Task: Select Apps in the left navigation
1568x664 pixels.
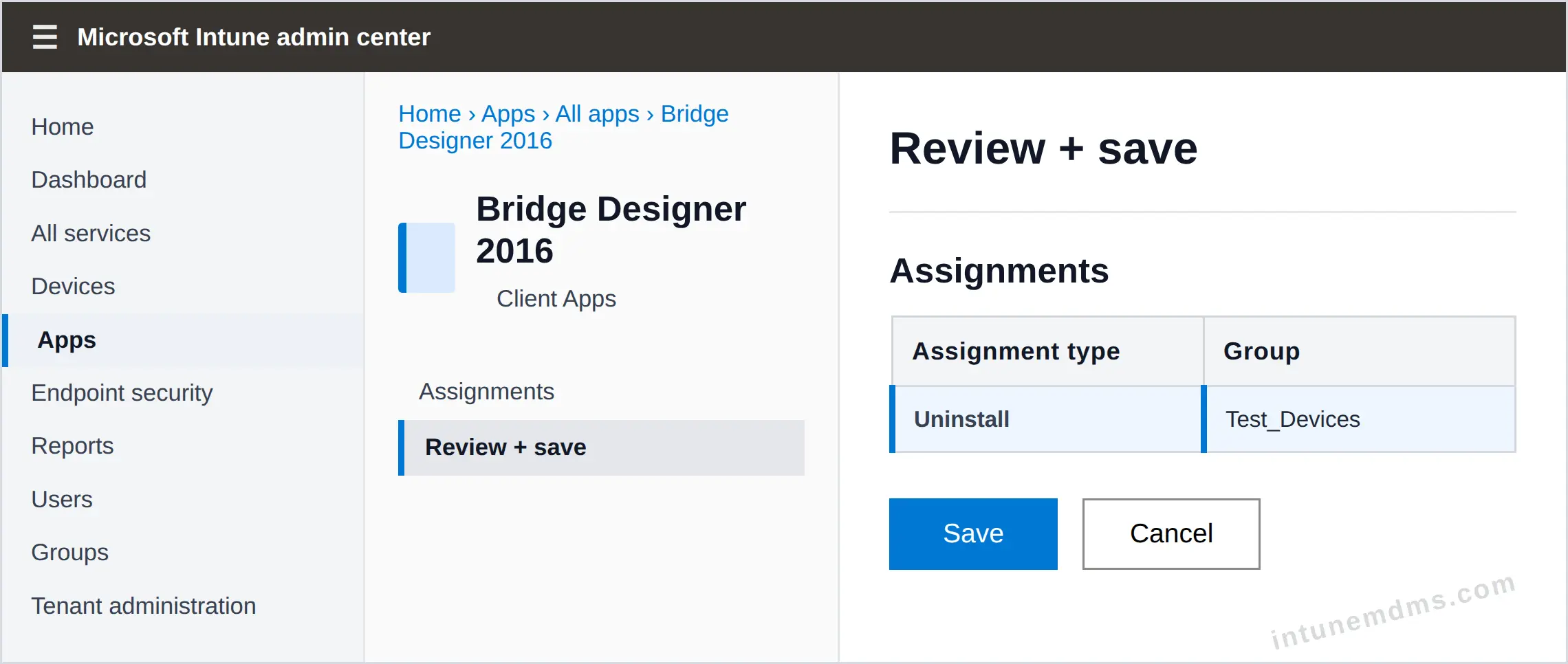Action: tap(183, 340)
